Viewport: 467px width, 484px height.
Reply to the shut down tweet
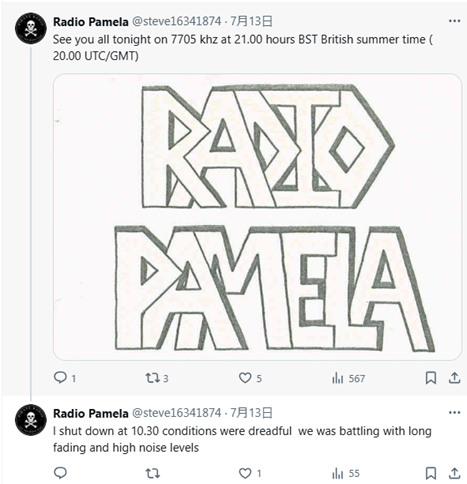60,473
